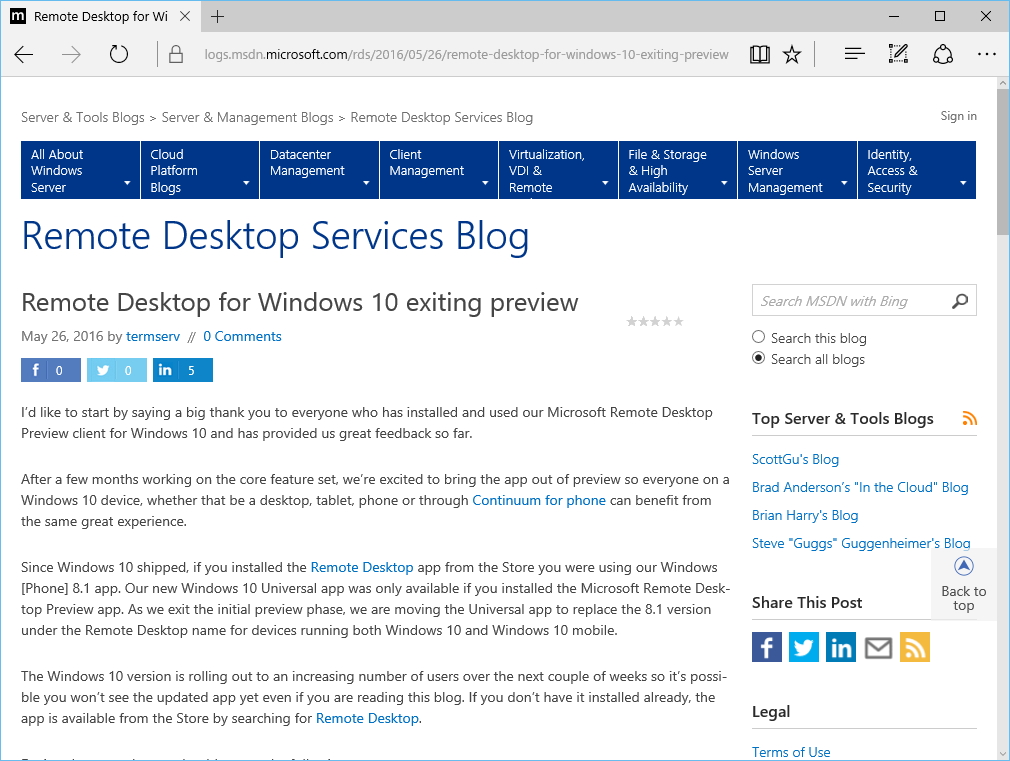Open Edge's reading view
Viewport: 1010px width, 761px height.
[760, 55]
